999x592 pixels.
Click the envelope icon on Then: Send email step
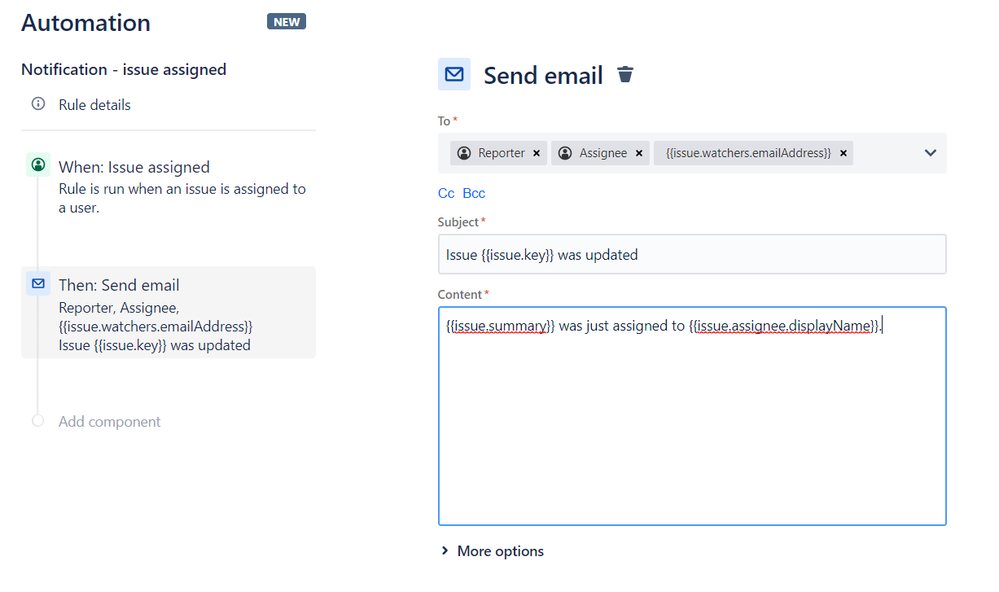coord(37,283)
